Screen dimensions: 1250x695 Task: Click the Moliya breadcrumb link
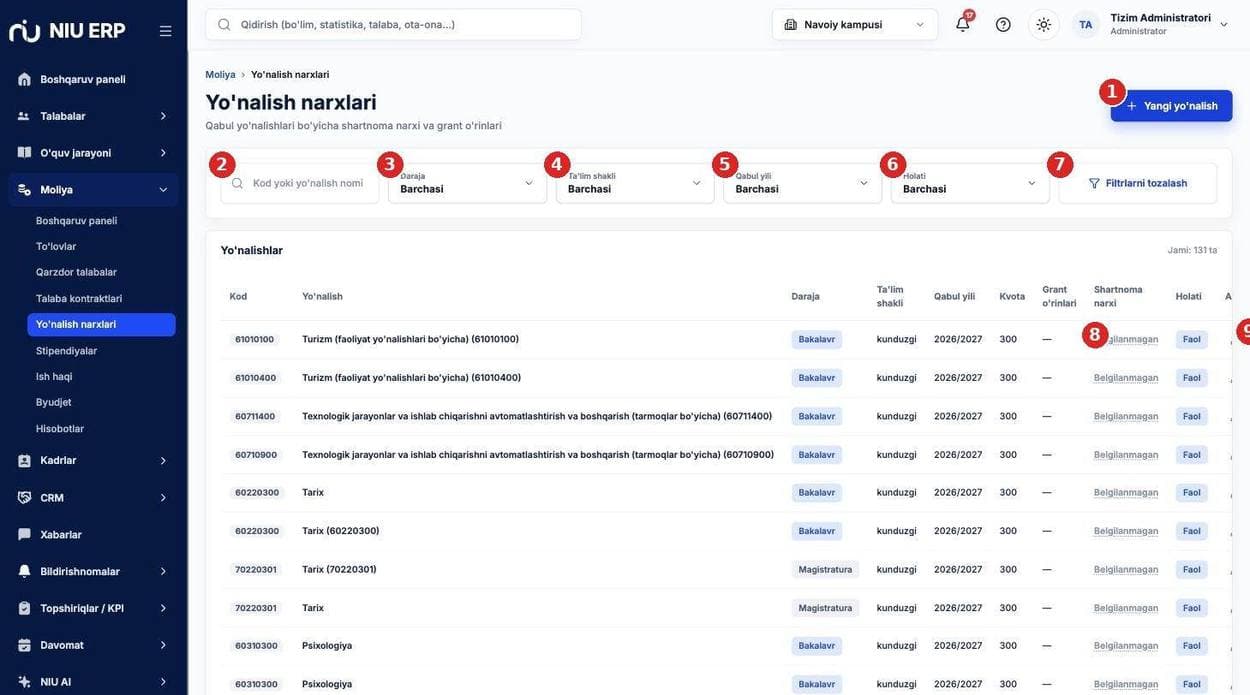point(220,75)
